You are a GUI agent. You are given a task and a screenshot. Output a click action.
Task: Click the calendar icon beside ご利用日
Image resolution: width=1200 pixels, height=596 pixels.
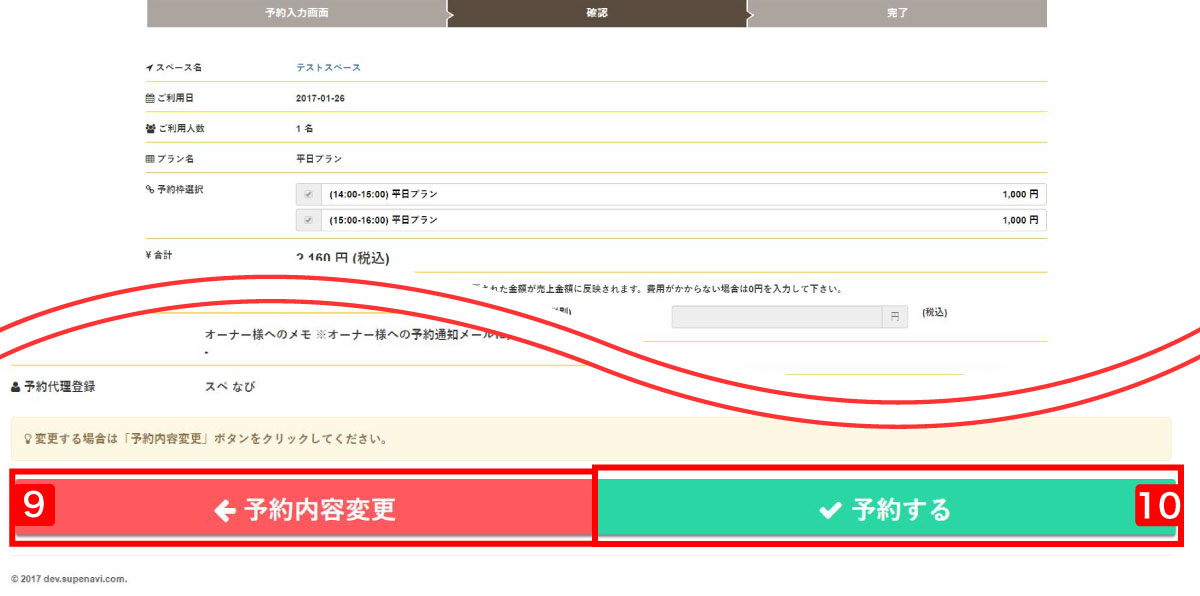[x=150, y=98]
